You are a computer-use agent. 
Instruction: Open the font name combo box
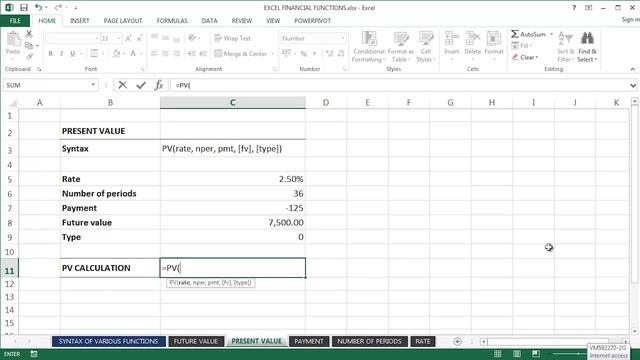[72, 38]
